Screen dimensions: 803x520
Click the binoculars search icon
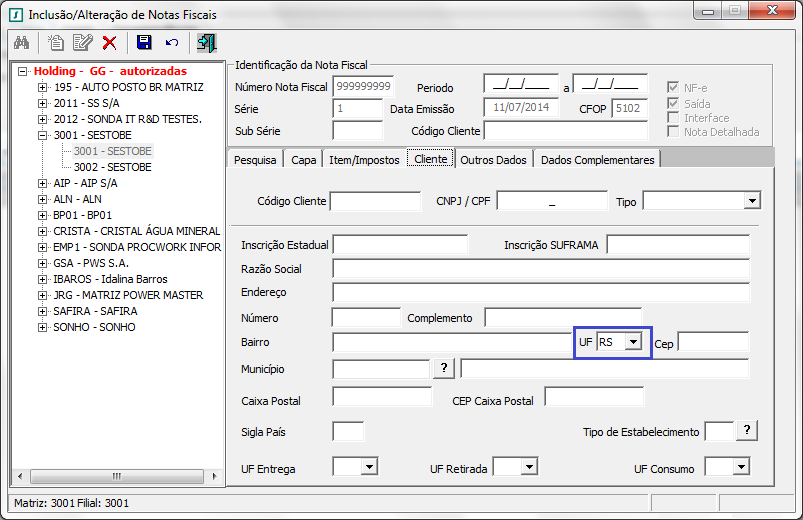[x=20, y=42]
